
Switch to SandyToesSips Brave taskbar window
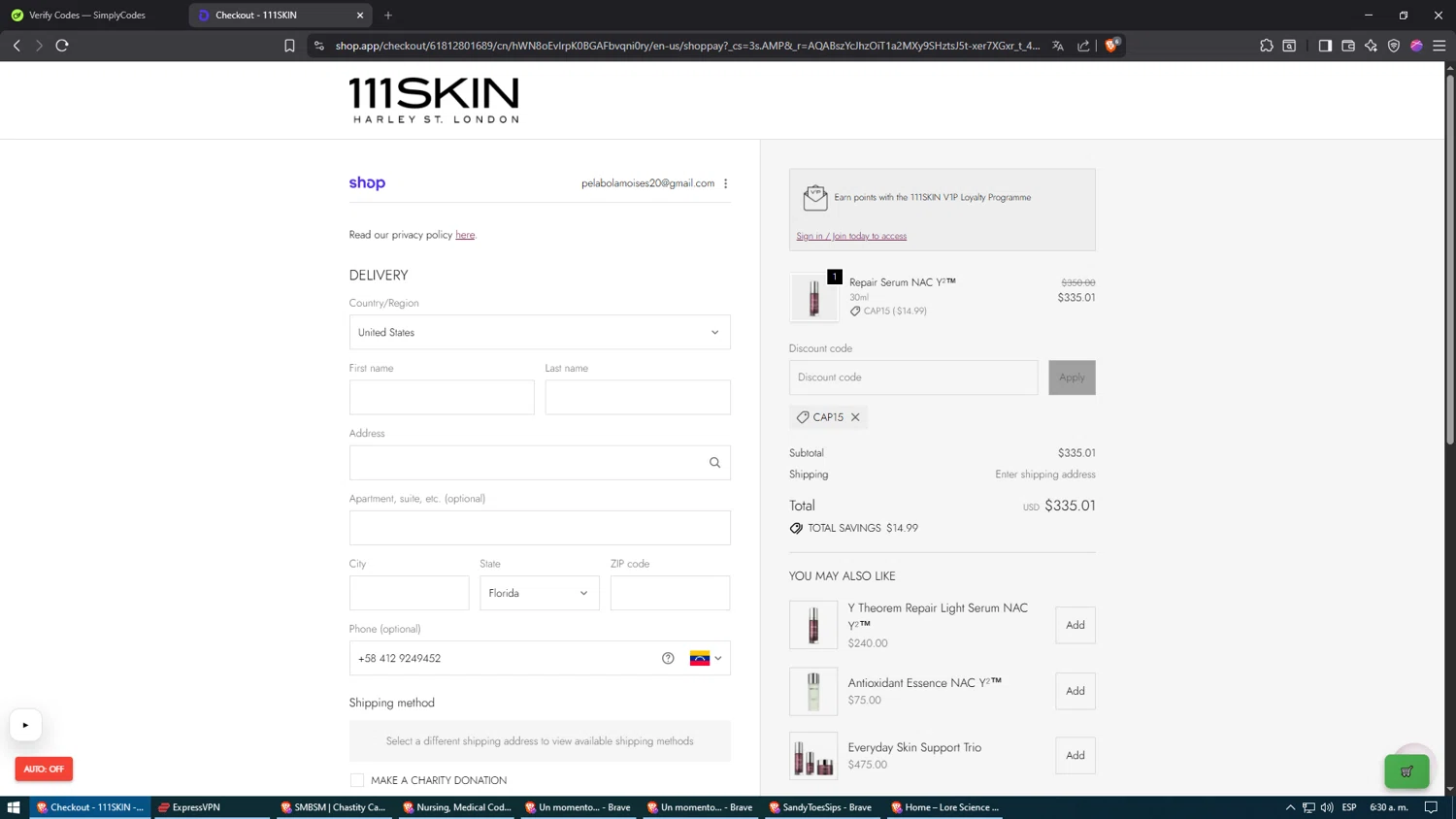(x=821, y=807)
